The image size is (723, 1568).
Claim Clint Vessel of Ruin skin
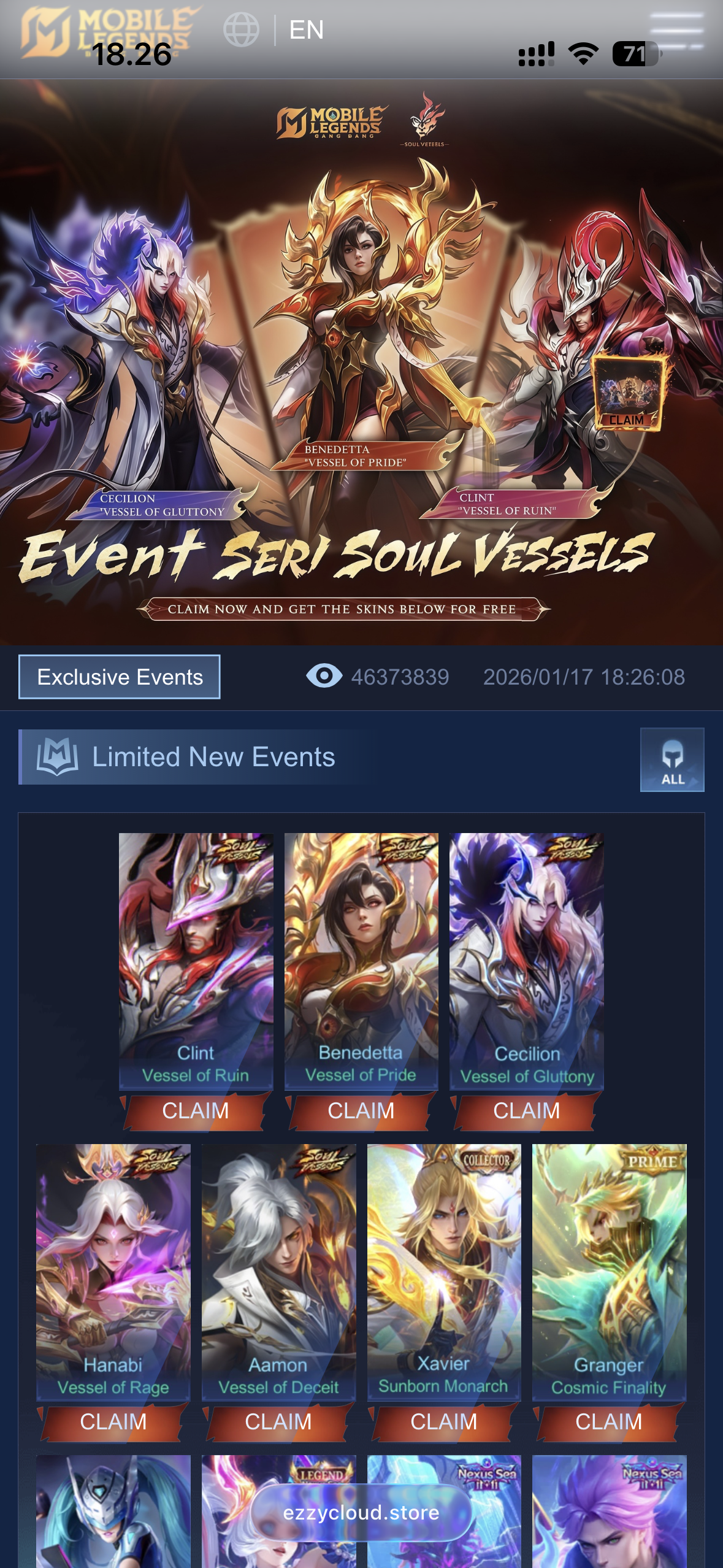[196, 1110]
